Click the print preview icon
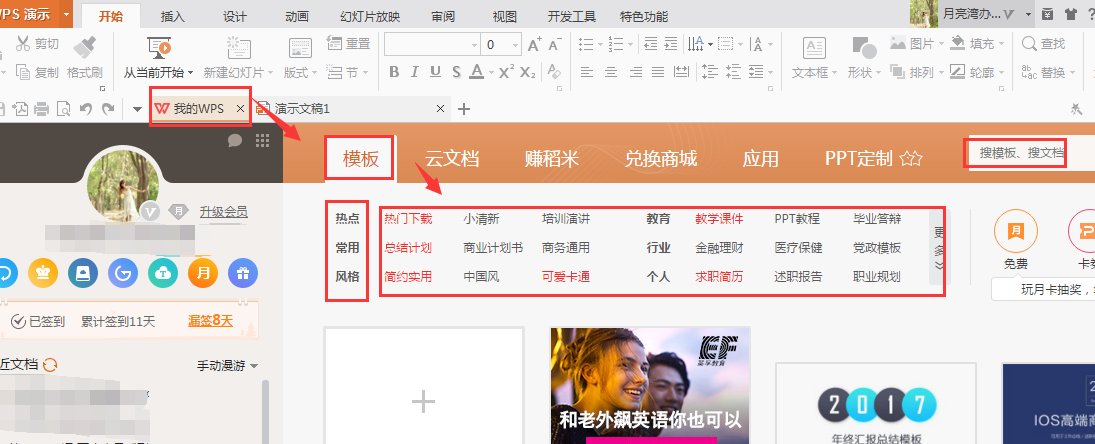 pos(64,109)
